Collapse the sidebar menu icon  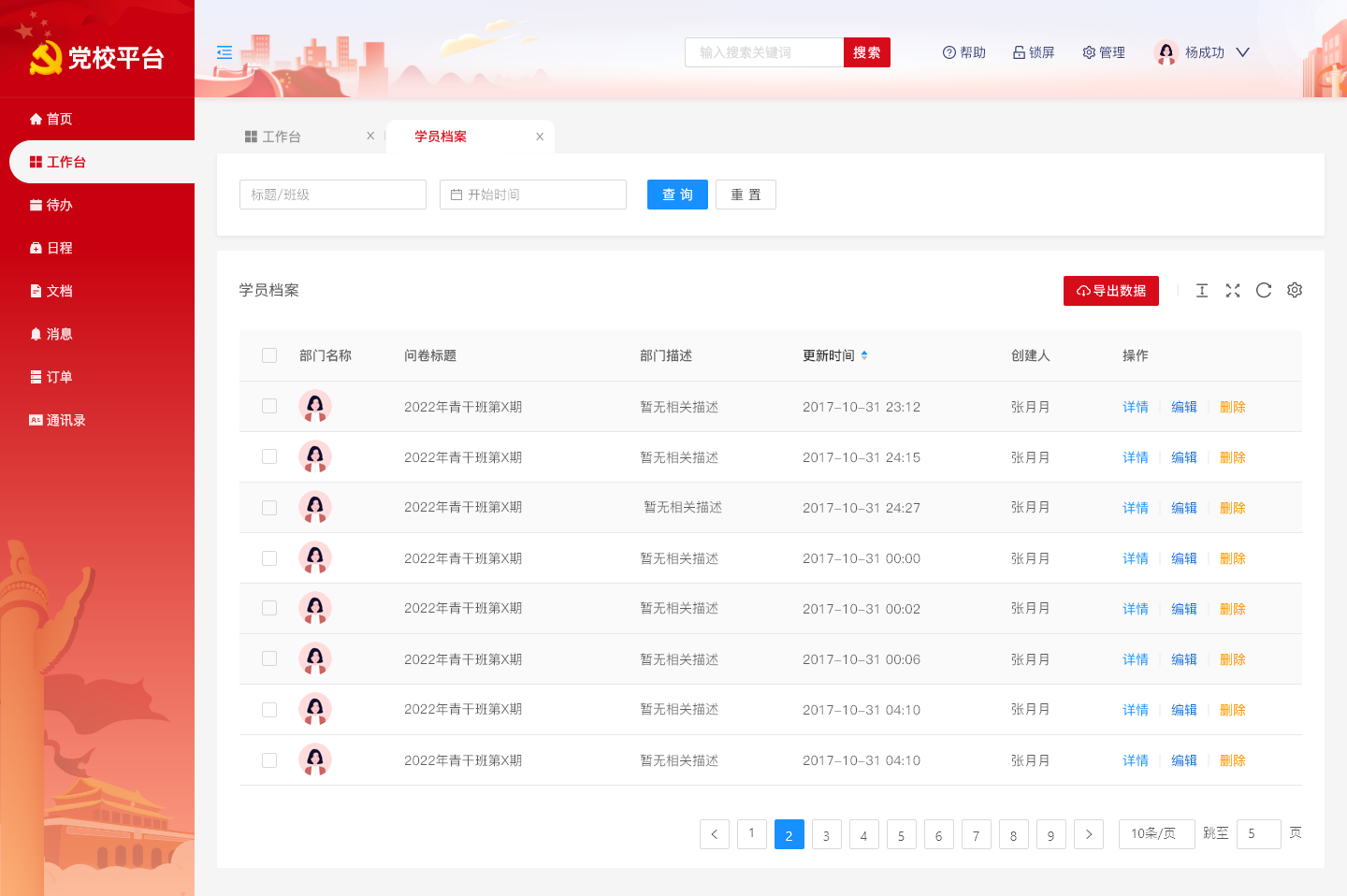coord(224,52)
